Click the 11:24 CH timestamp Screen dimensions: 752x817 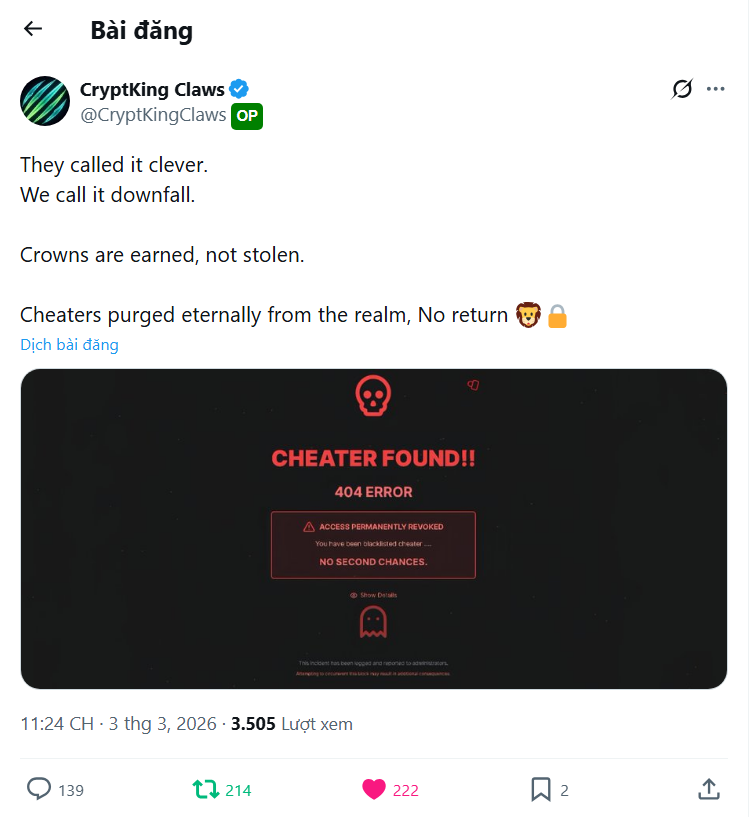tap(57, 724)
